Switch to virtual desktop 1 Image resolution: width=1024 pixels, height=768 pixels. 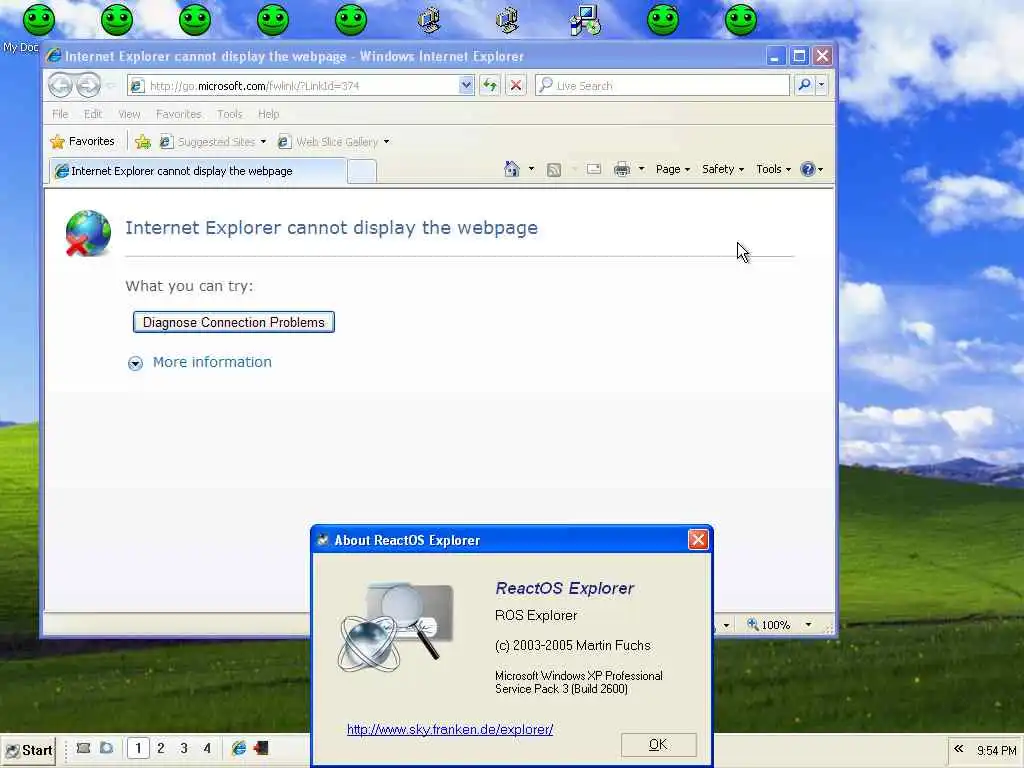138,748
